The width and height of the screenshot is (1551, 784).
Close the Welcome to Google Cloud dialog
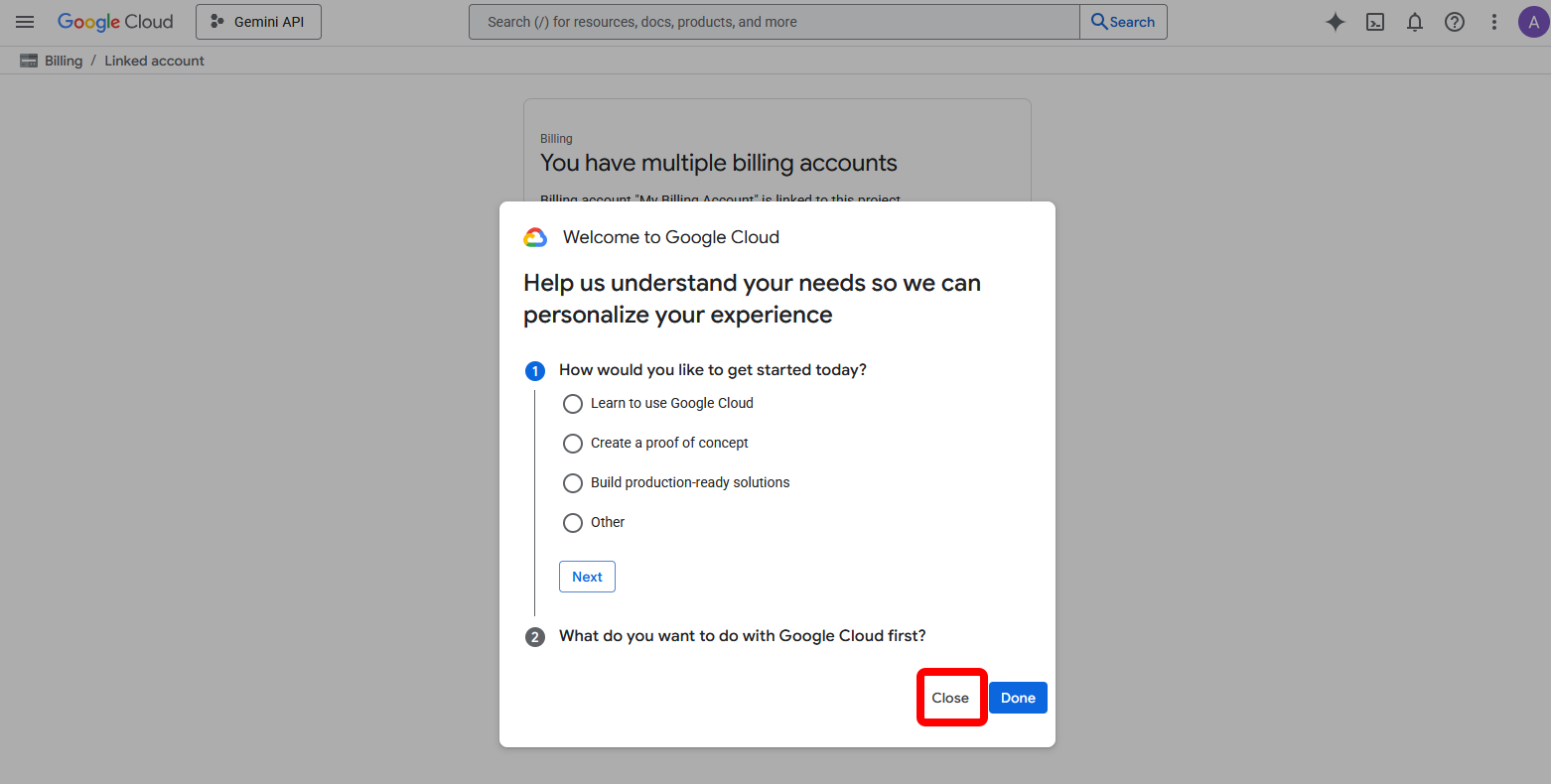[x=950, y=698]
